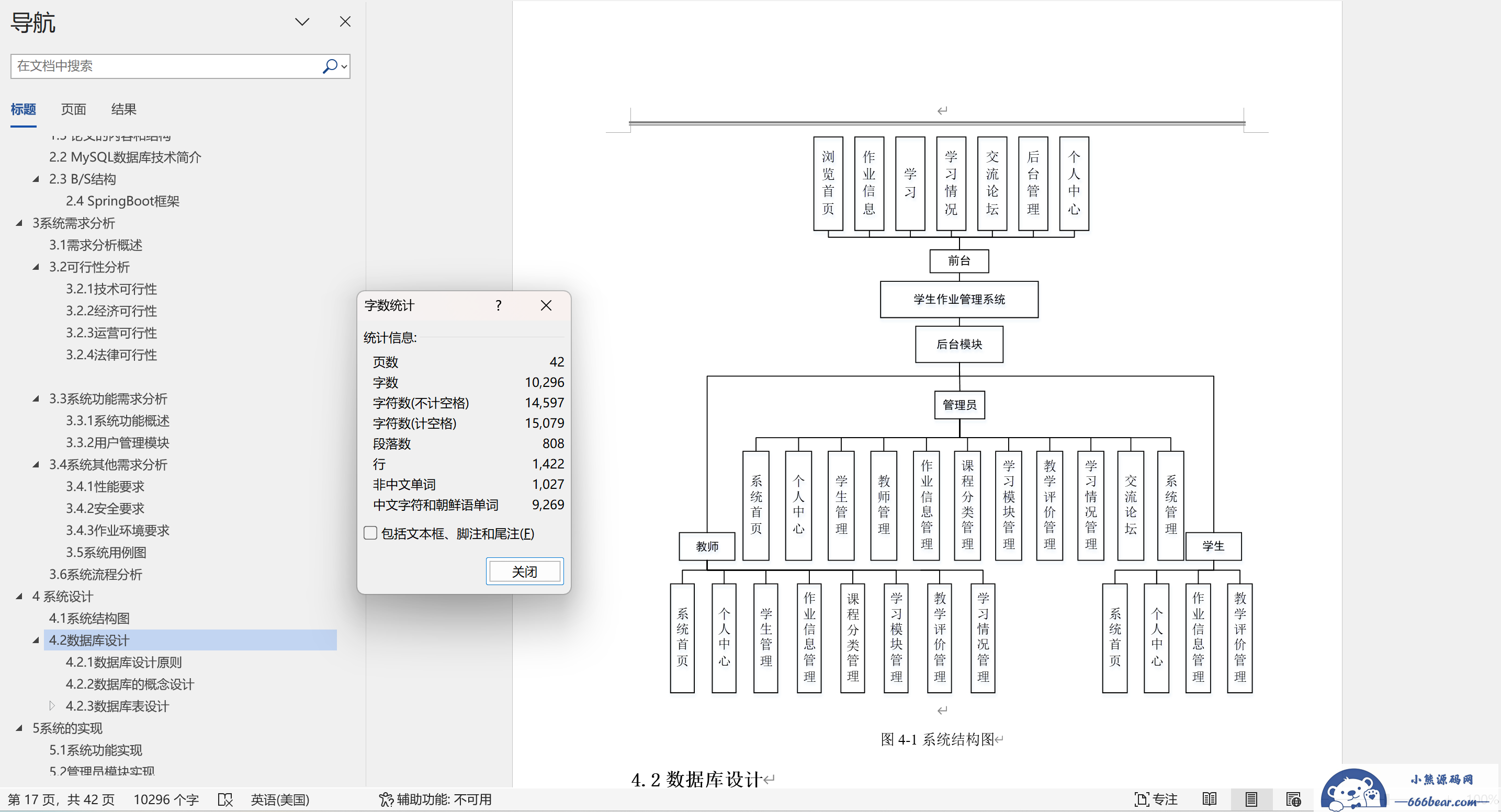Go to 3.4.1性能要求 heading
This screenshot has width=1501, height=812.
[x=105, y=486]
